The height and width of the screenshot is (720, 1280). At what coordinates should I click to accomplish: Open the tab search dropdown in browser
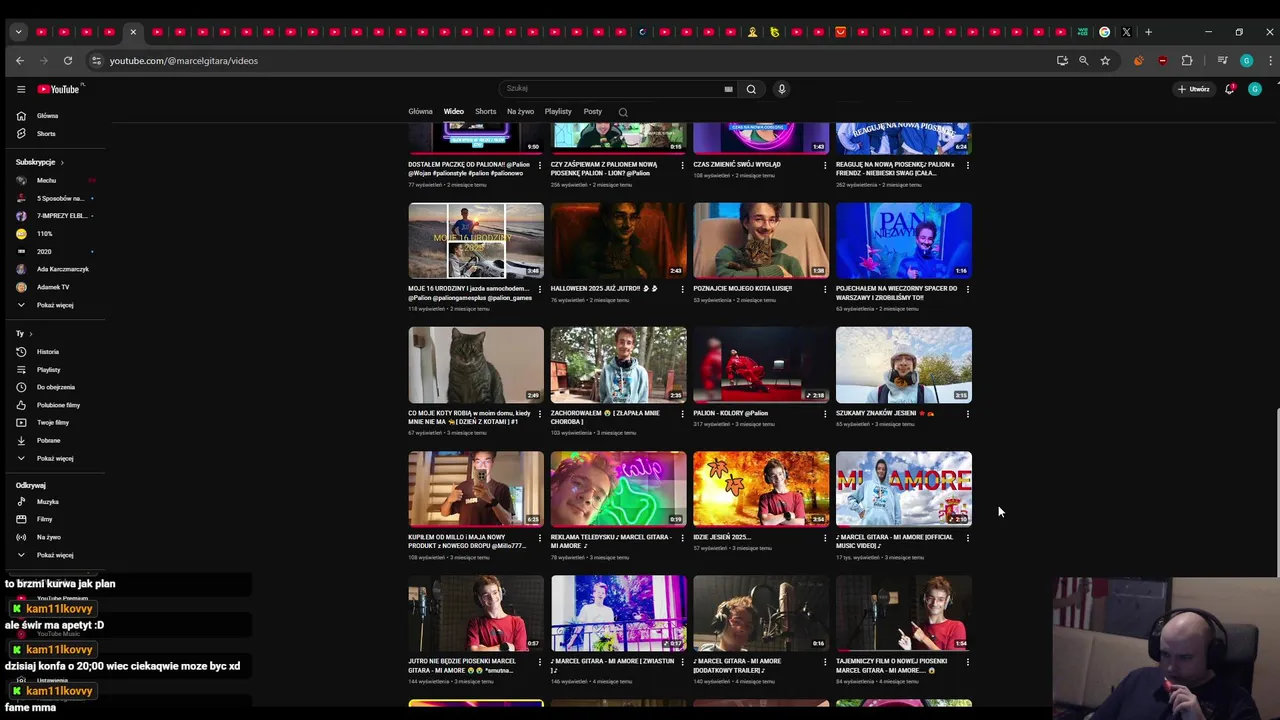(x=18, y=32)
